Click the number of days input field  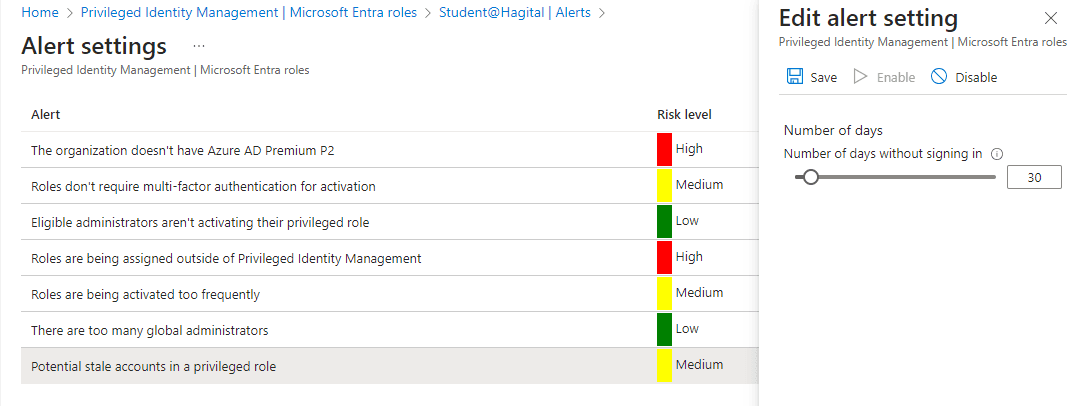coord(1034,178)
